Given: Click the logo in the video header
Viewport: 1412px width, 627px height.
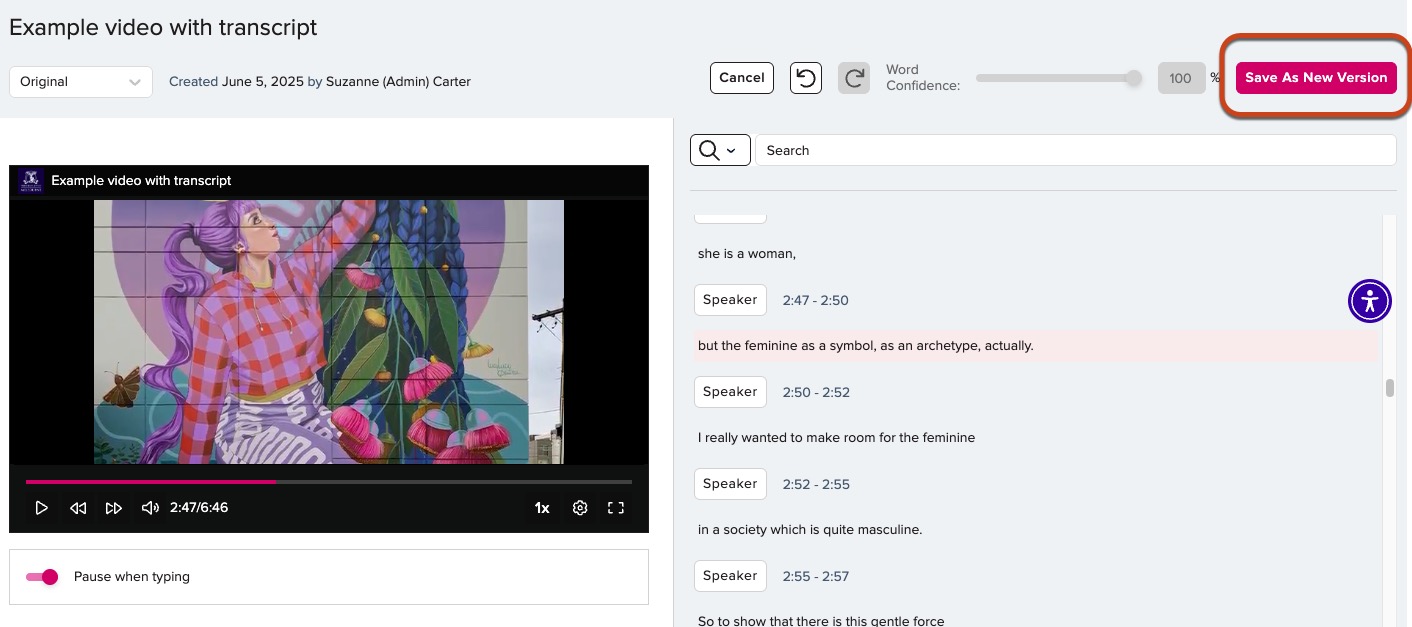Looking at the screenshot, I should pyautogui.click(x=29, y=180).
